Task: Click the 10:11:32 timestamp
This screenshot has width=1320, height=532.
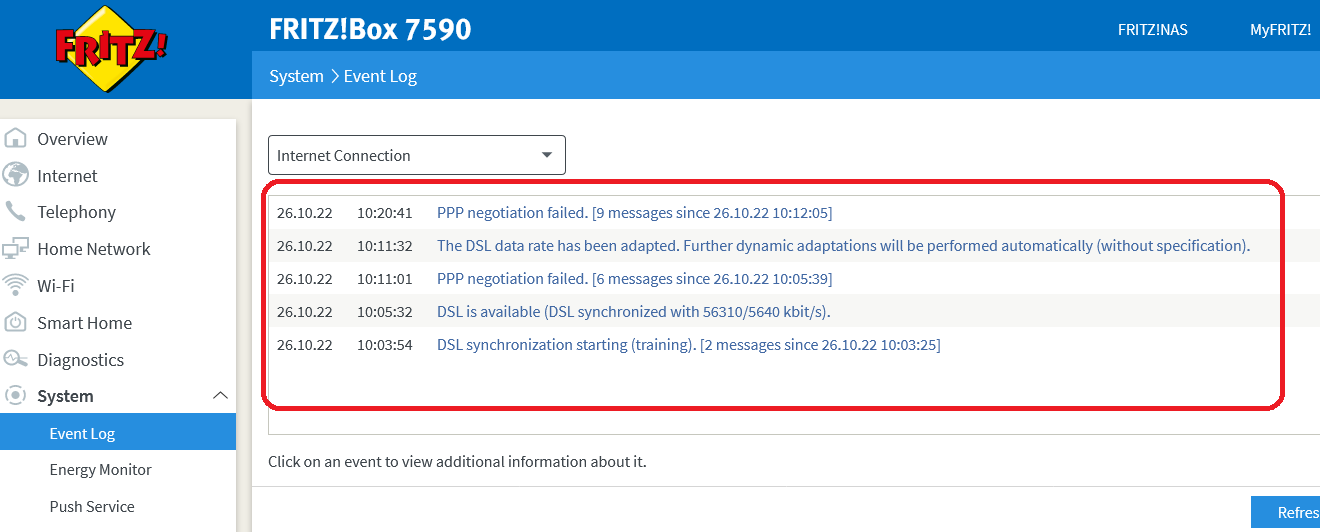Action: click(385, 246)
